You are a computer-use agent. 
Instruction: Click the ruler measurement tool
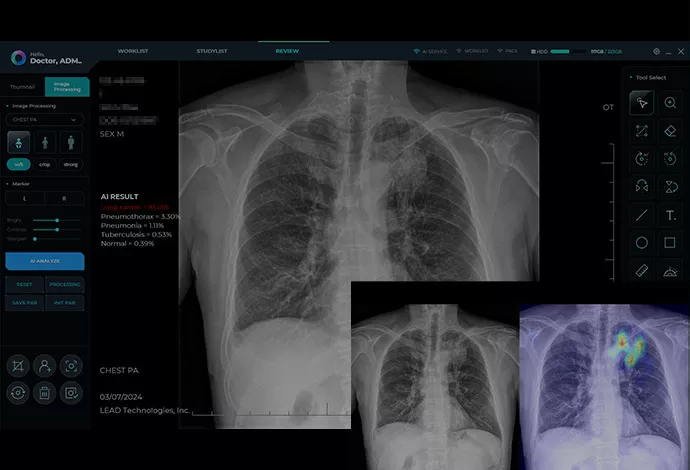pos(642,271)
